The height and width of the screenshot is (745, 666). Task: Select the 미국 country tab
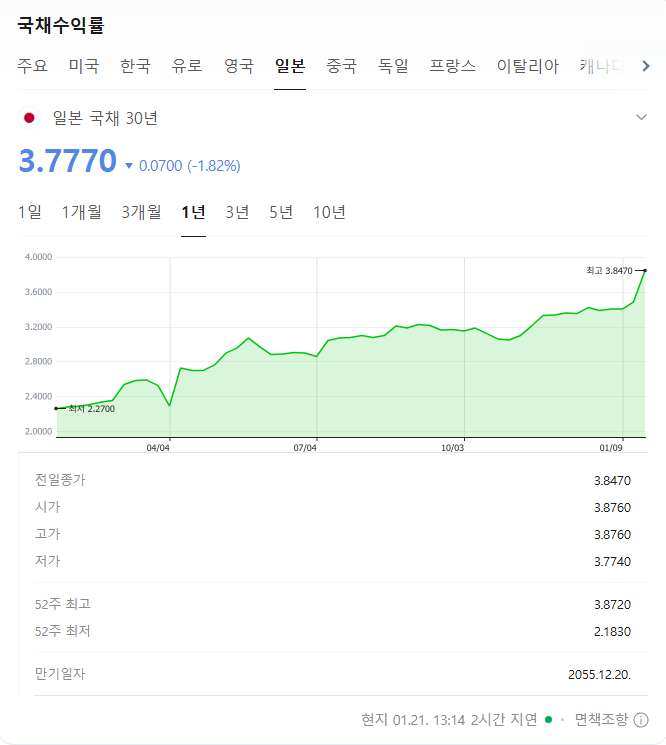84,66
